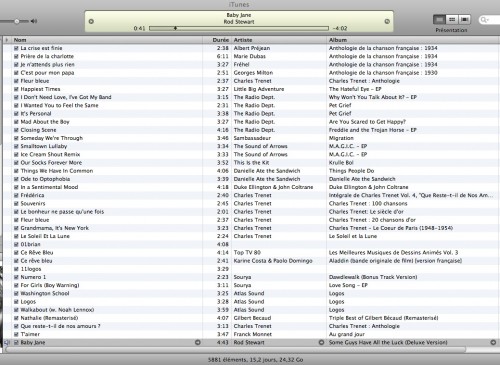Image resolution: width=500 pixels, height=365 pixels.
Task: Click the arrow icon beside the Baby Jane name
Action: [198, 342]
